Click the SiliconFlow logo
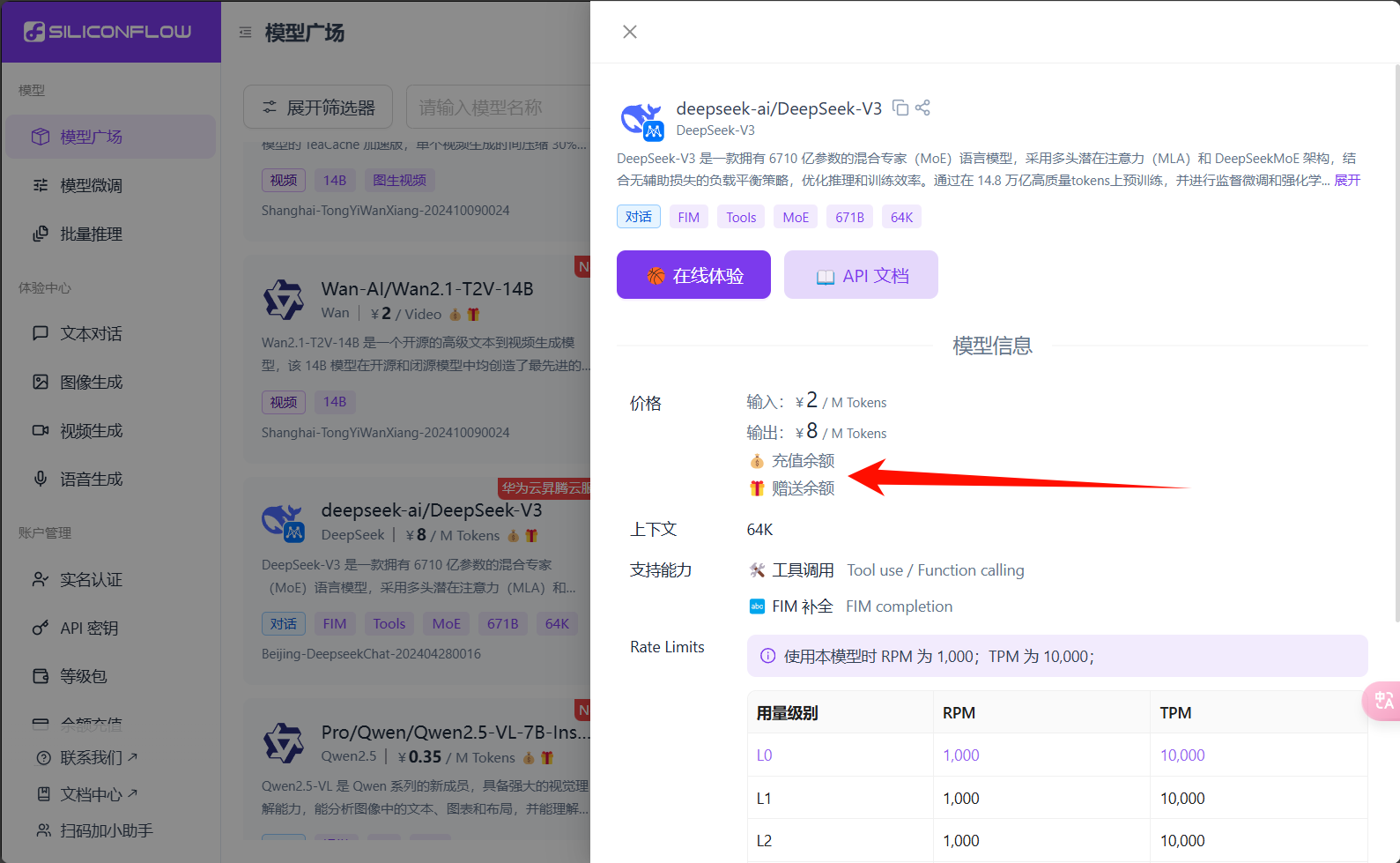 pyautogui.click(x=107, y=32)
